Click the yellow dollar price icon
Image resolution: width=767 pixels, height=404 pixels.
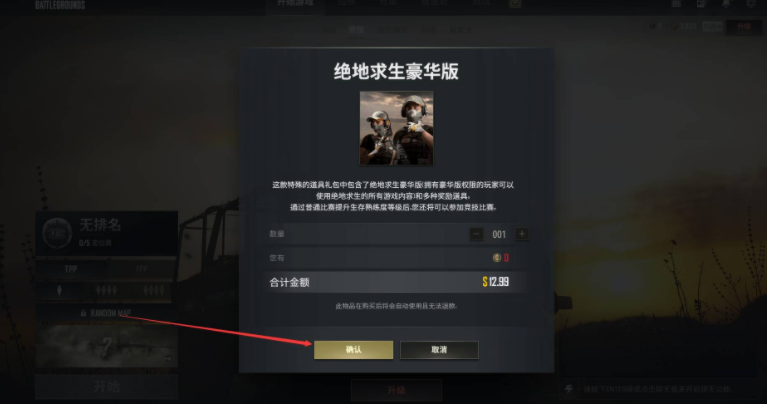click(x=485, y=282)
